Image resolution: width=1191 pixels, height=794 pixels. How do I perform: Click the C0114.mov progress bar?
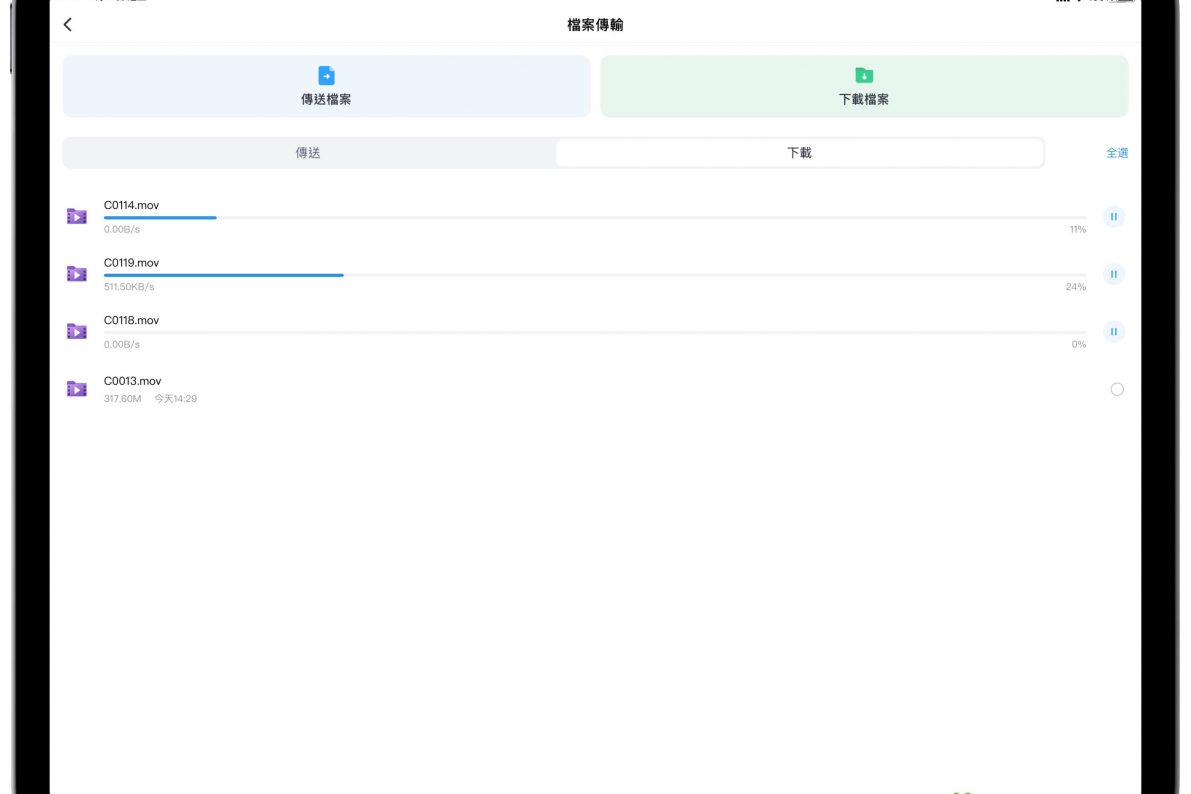click(594, 218)
